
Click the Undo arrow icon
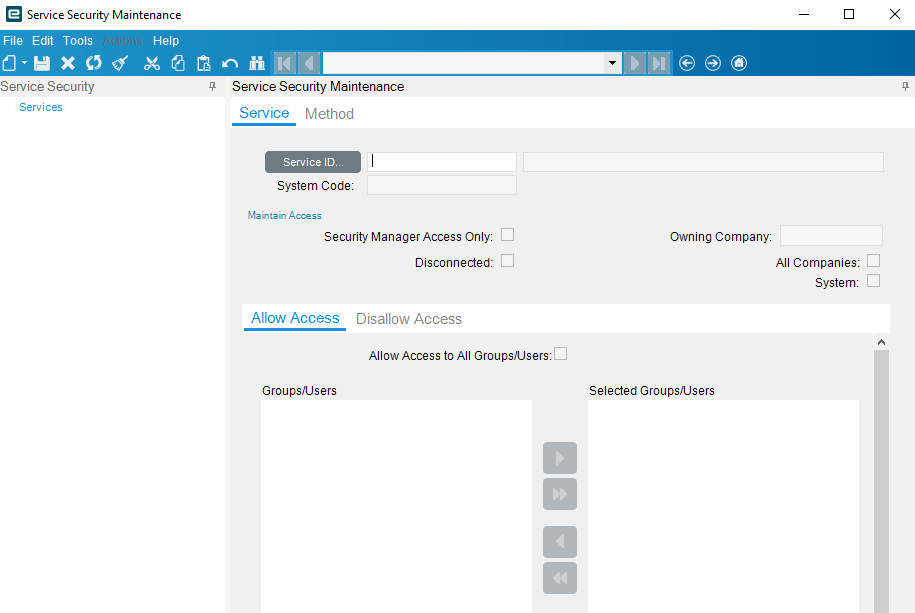tap(230, 63)
